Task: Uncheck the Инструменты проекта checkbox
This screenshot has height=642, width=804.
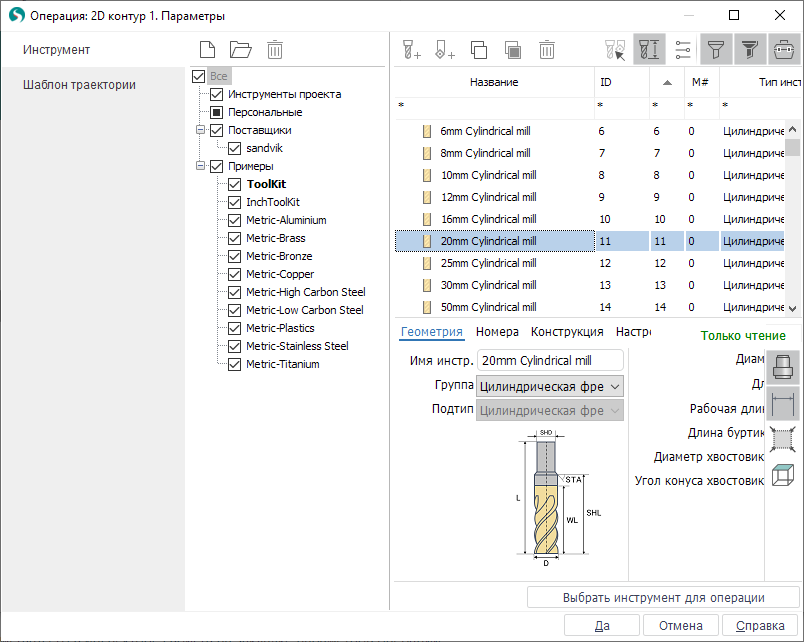Action: (216, 94)
